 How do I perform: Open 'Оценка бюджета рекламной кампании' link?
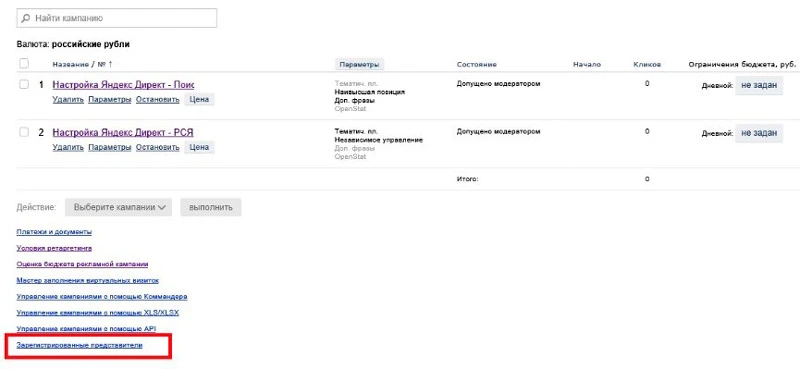click(x=82, y=264)
